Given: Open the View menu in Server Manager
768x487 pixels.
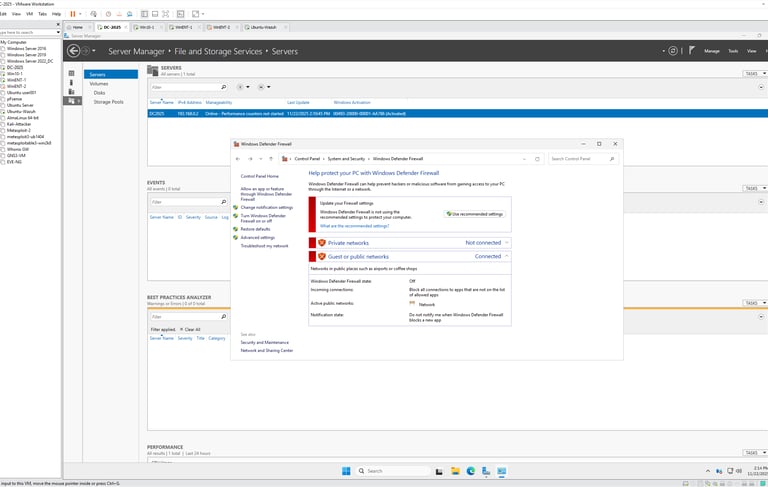Looking at the screenshot, I should 751,51.
